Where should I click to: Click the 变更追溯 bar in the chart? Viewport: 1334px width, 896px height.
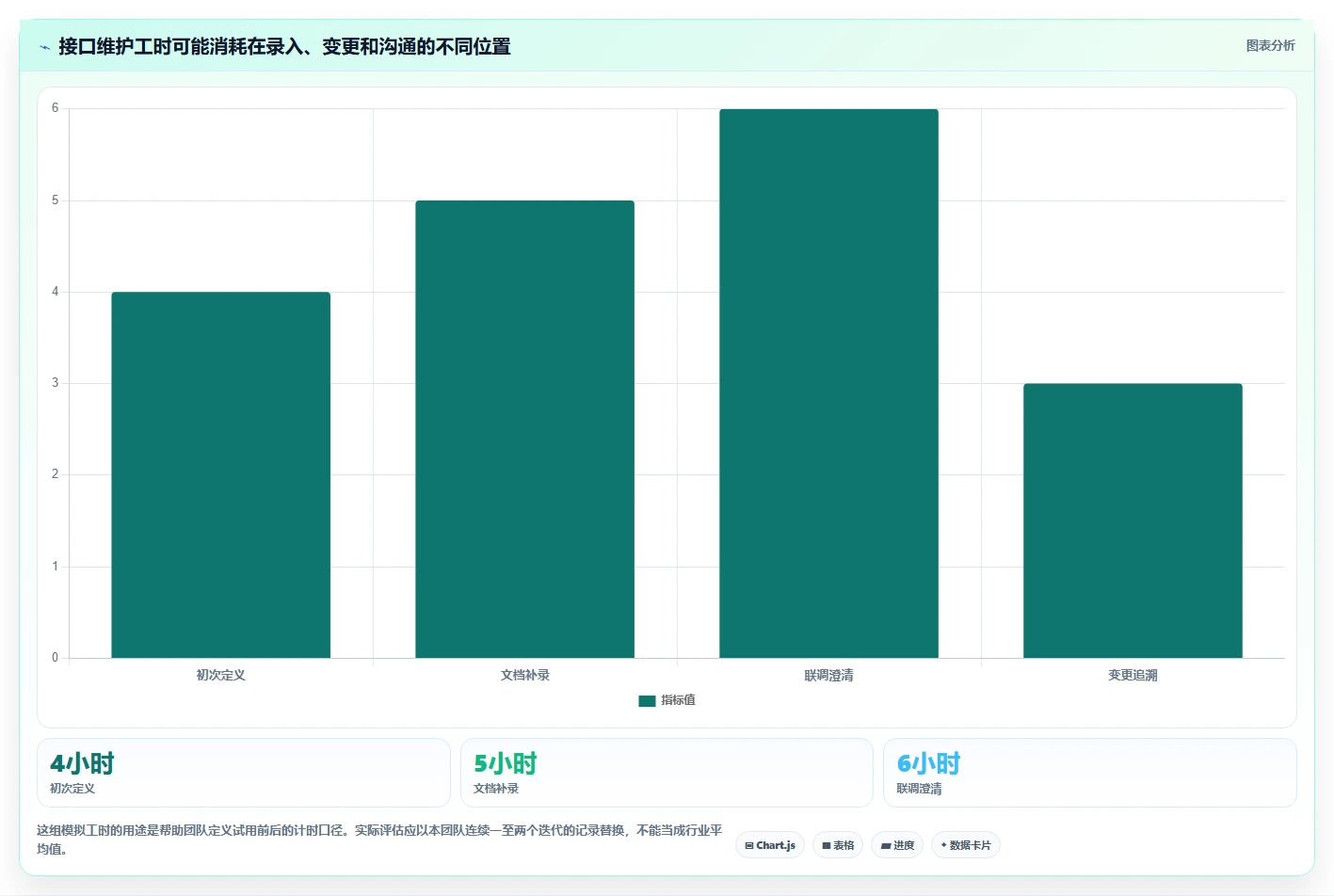[x=1133, y=520]
